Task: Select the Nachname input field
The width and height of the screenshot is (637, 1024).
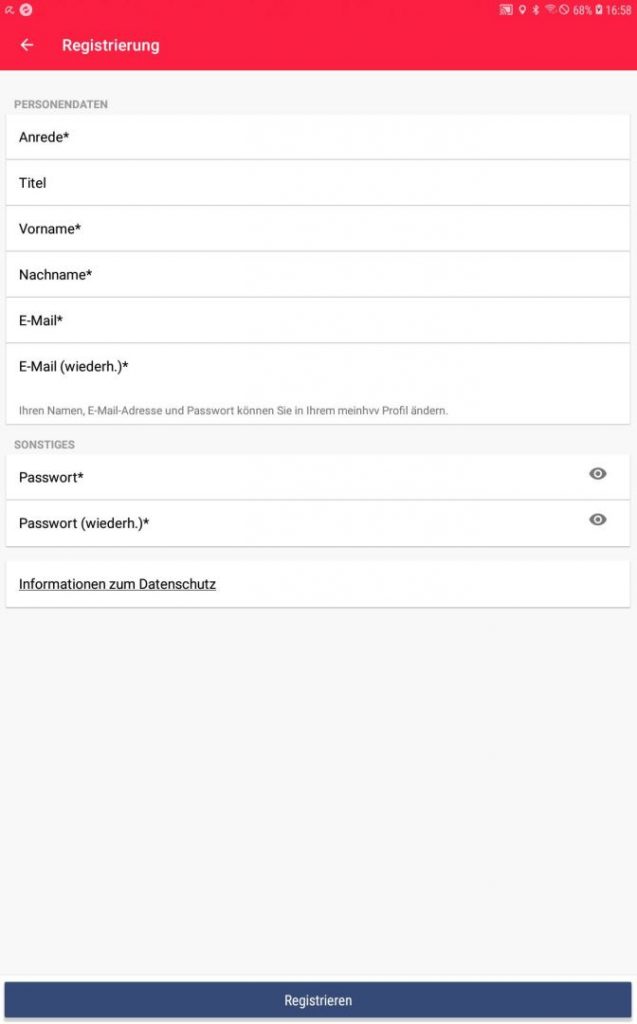Action: tap(318, 274)
